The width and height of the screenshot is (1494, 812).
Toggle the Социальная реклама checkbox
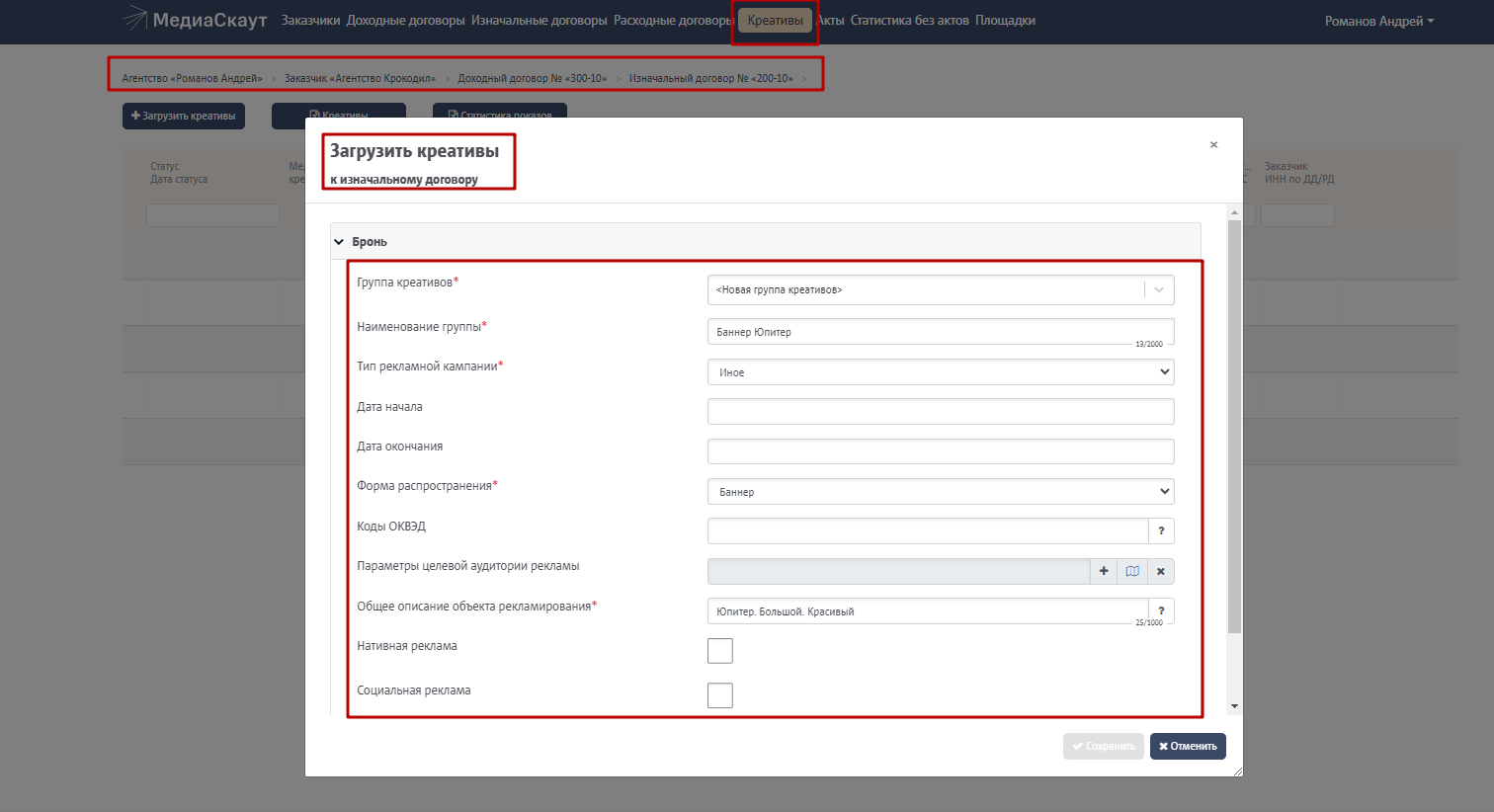pyautogui.click(x=720, y=695)
